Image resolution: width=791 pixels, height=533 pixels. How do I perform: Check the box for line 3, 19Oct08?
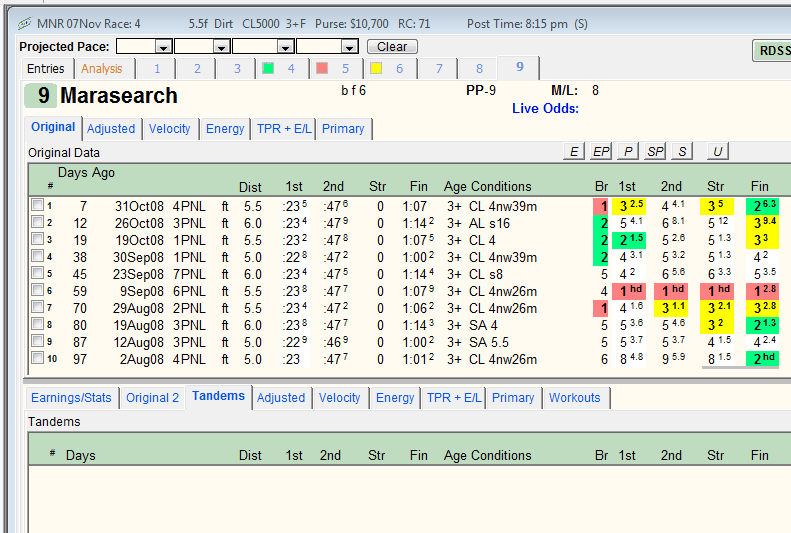point(37,239)
